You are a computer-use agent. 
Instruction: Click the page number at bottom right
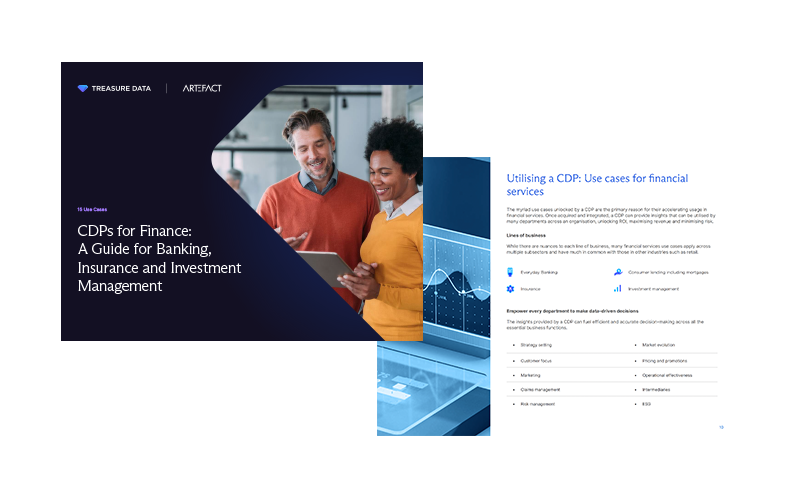721,427
